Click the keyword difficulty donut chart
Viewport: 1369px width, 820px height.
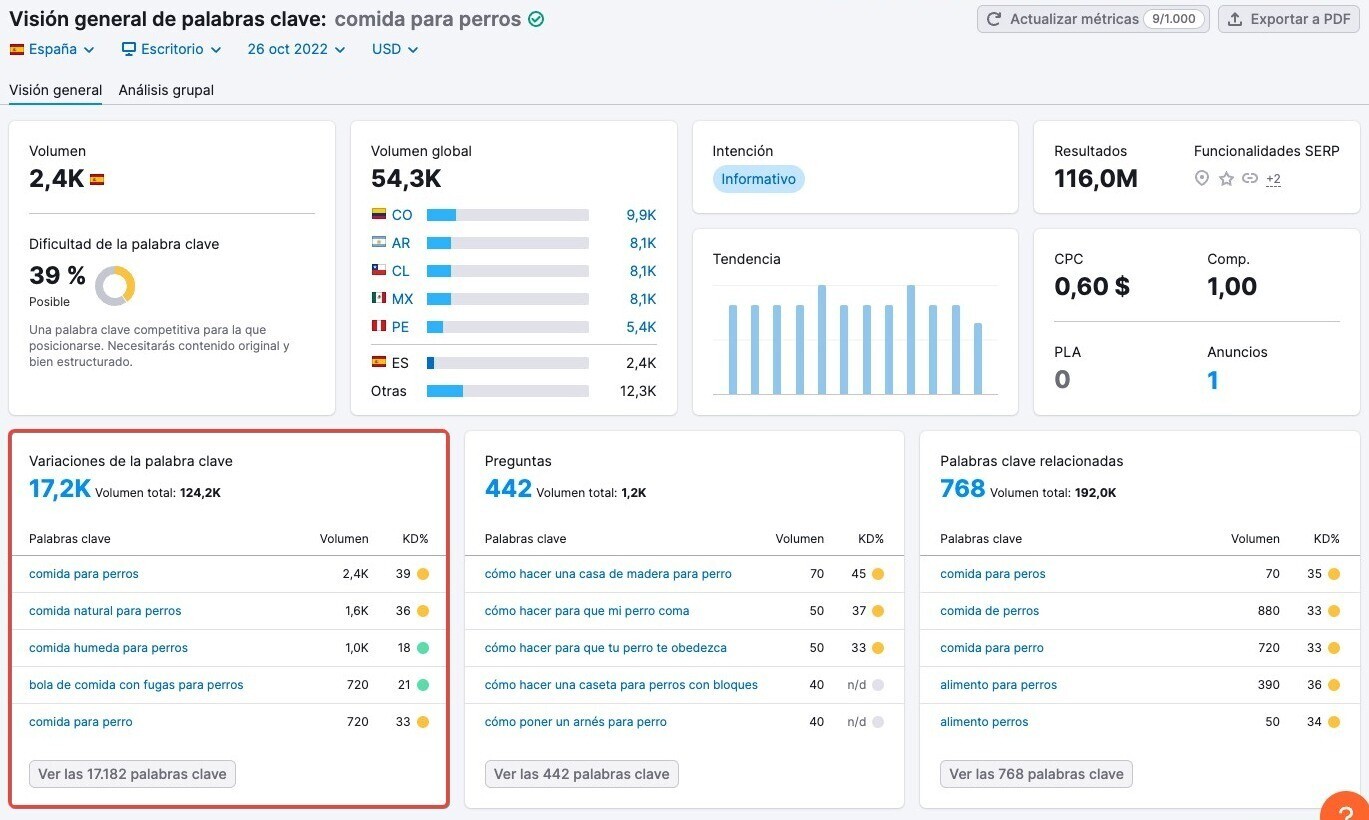click(115, 286)
